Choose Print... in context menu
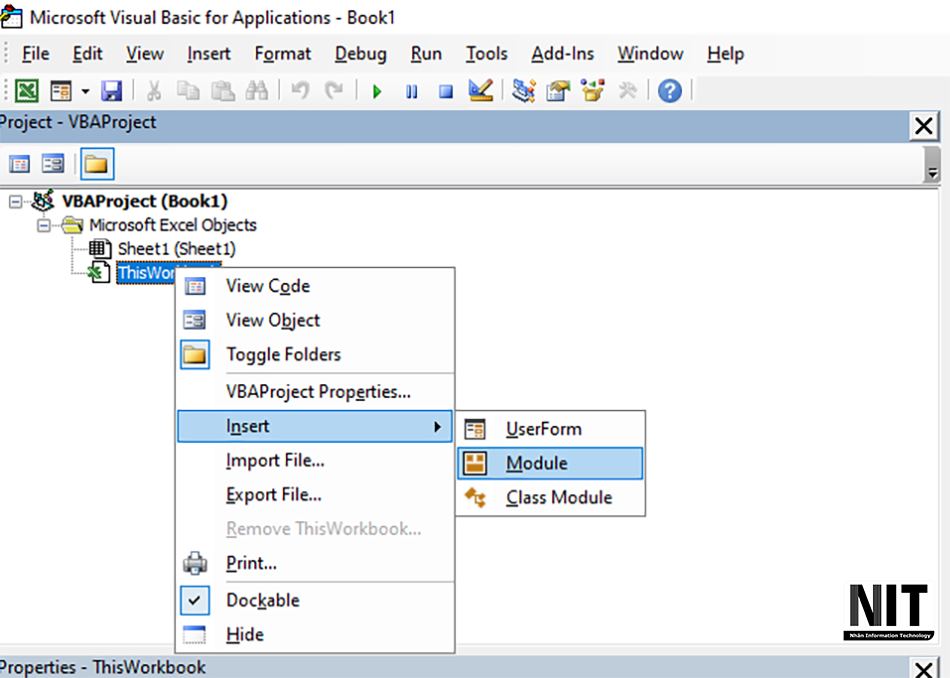Viewport: 950px width, 678px height. tap(315, 563)
